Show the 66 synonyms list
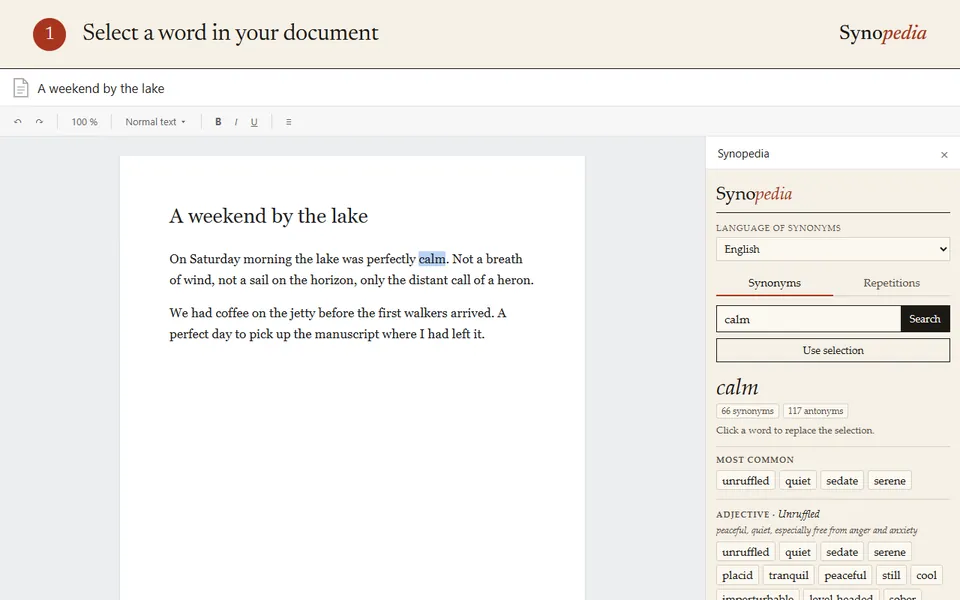 coord(747,411)
